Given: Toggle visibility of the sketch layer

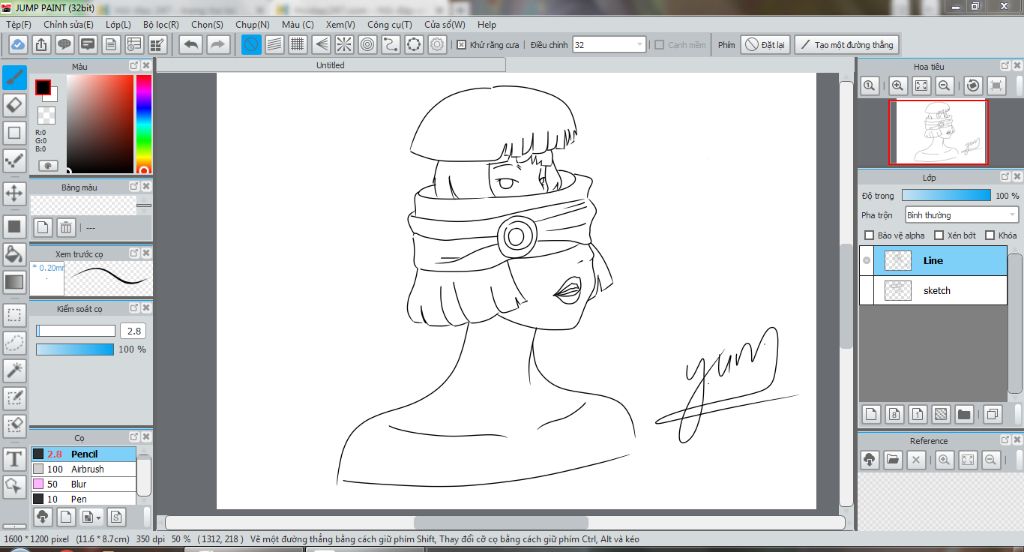Looking at the screenshot, I should [867, 290].
